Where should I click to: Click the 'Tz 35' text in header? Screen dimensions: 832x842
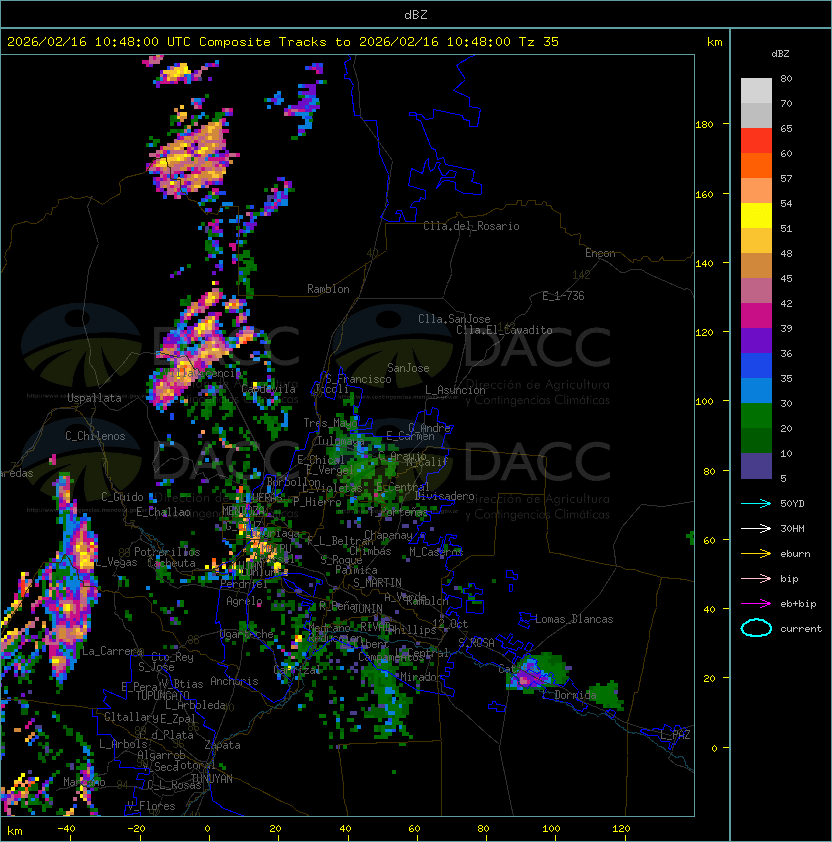pos(539,42)
